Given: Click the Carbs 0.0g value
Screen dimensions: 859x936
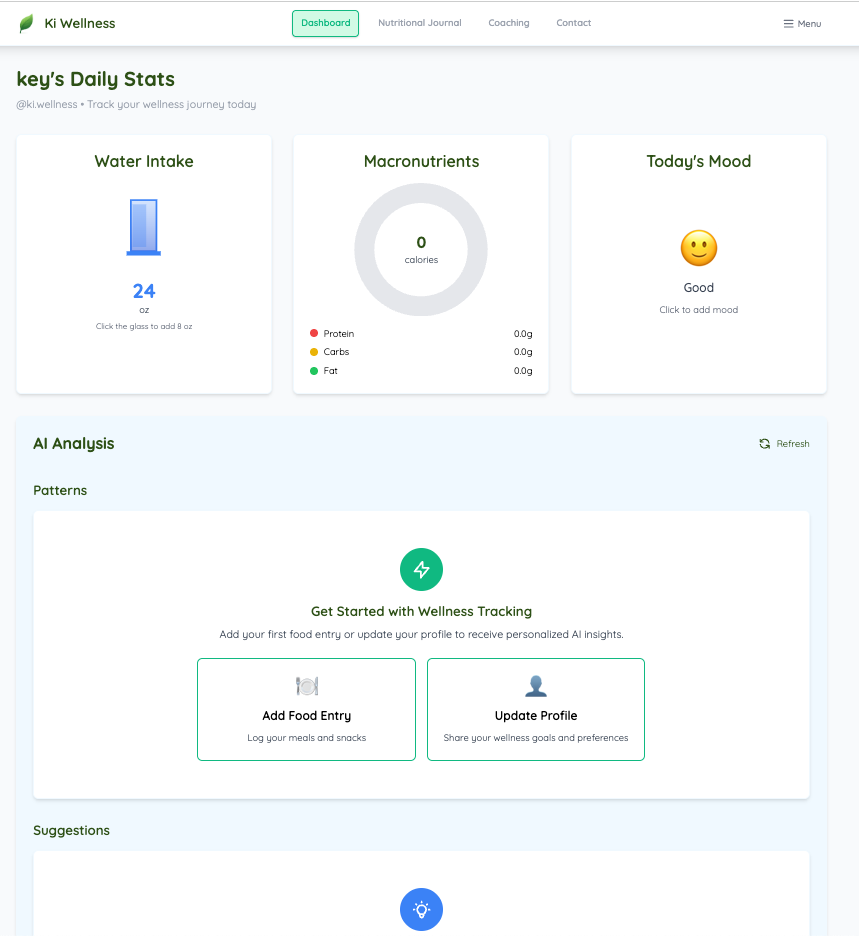Looking at the screenshot, I should pyautogui.click(x=523, y=352).
